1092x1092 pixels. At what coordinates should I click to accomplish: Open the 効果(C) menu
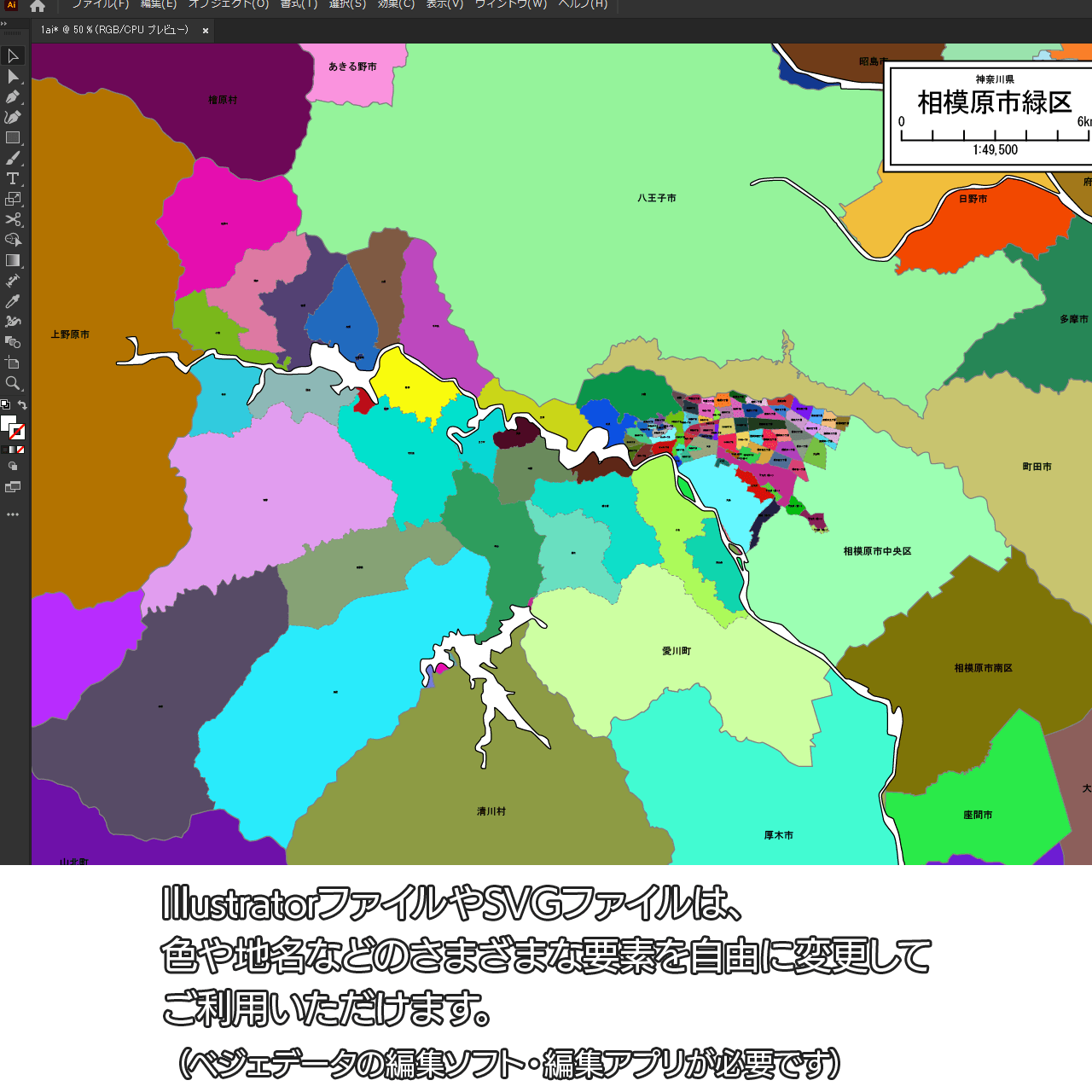[x=396, y=4]
